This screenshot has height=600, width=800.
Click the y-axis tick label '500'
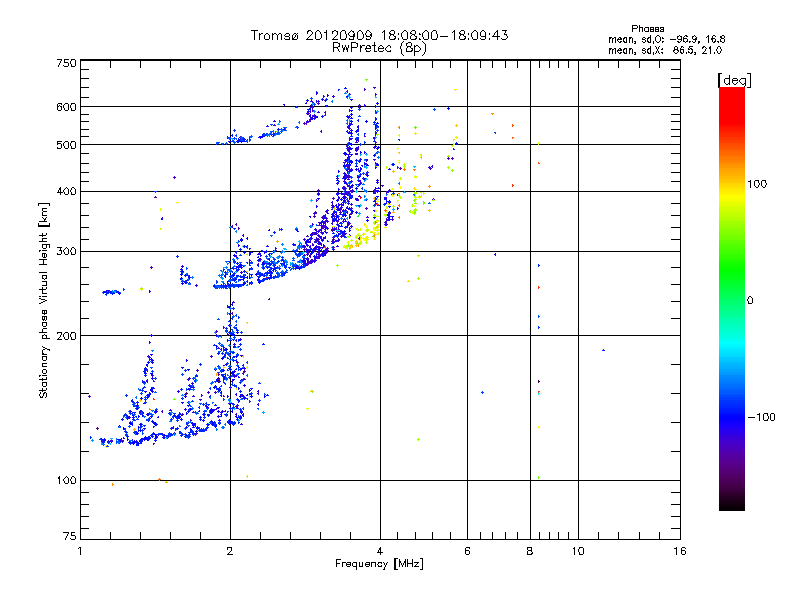click(x=66, y=145)
